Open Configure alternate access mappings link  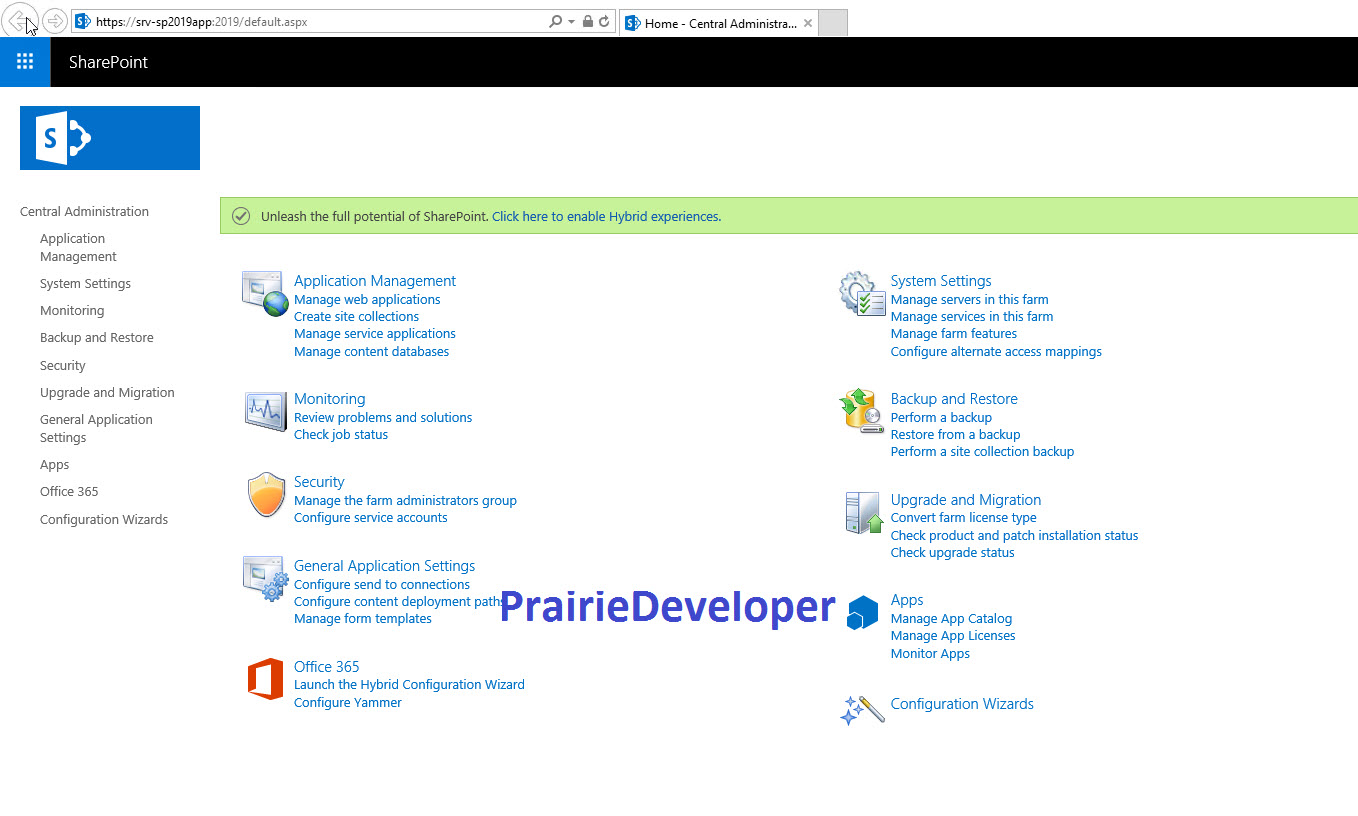[x=996, y=352]
